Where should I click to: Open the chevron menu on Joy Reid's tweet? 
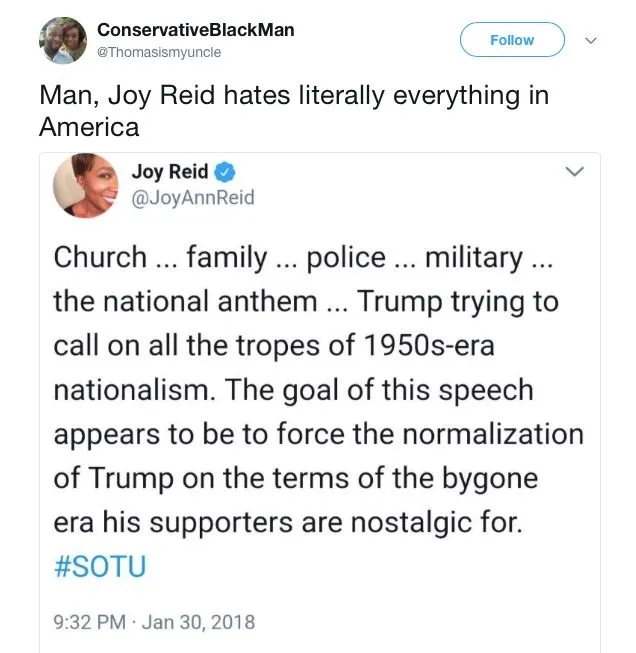[574, 172]
